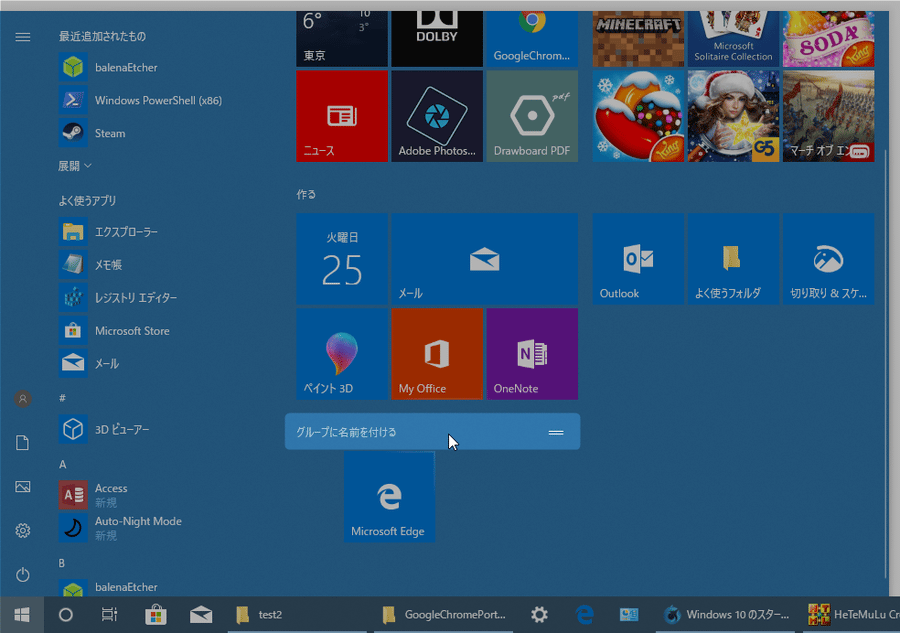The height and width of the screenshot is (633, 900).
Task: Launch Adobe Photoshop Express tile
Action: 437,116
